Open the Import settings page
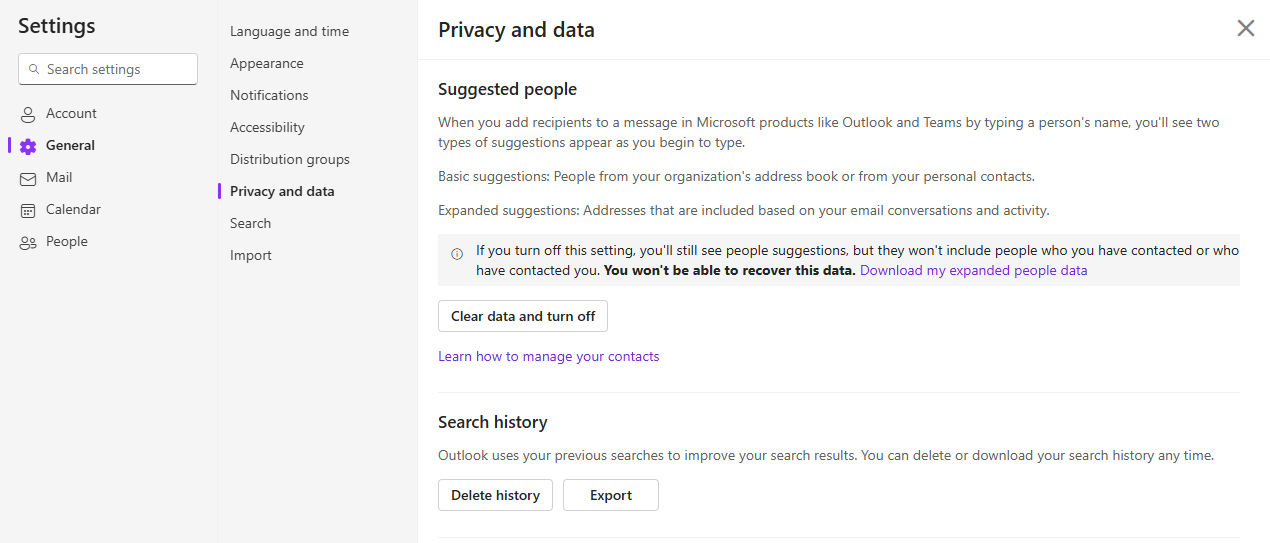This screenshot has height=543, width=1270. click(x=250, y=255)
